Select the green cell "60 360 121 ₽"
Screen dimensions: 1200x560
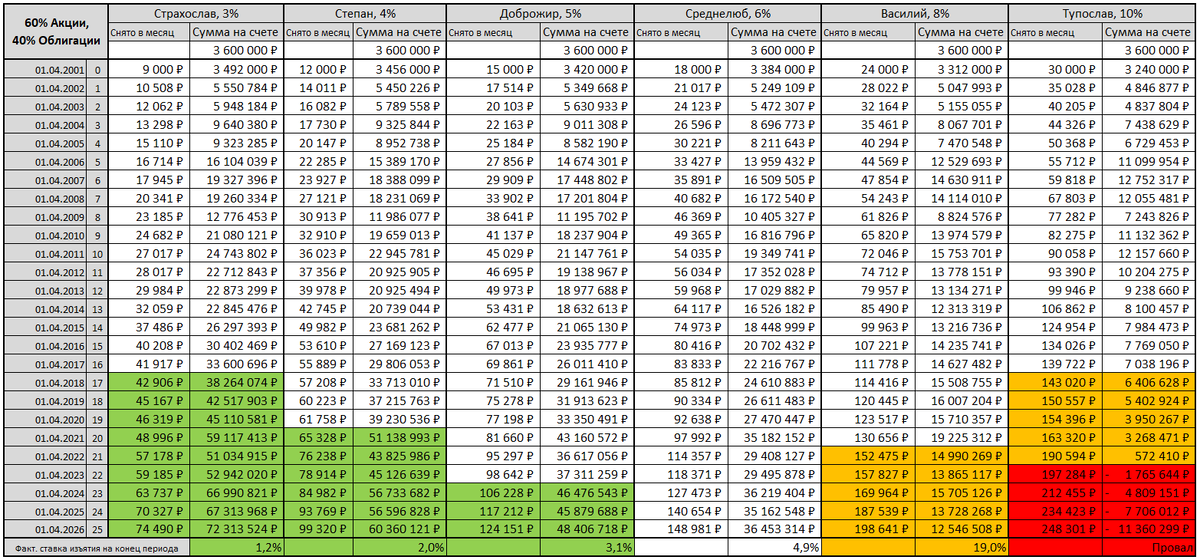400,527
